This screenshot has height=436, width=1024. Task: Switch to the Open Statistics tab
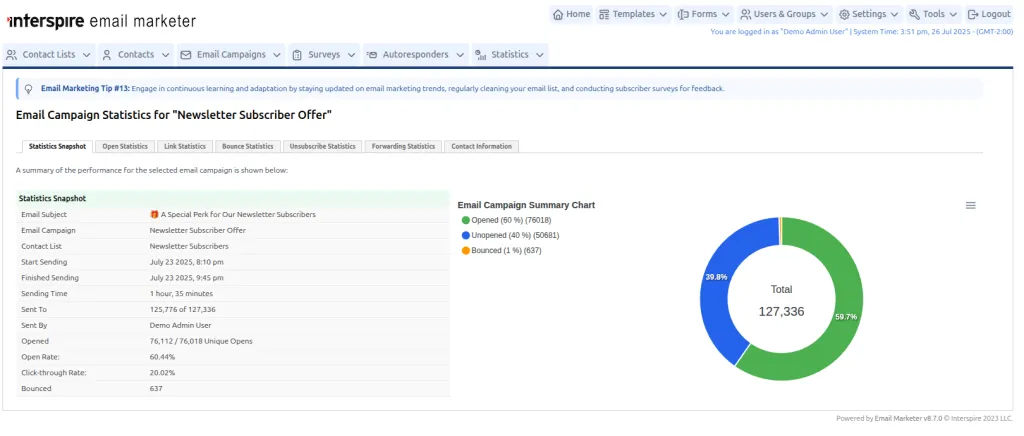125,147
